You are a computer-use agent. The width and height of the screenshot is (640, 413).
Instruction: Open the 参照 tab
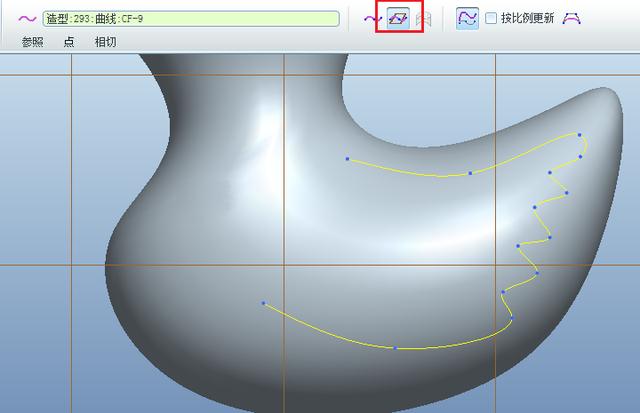click(x=33, y=42)
